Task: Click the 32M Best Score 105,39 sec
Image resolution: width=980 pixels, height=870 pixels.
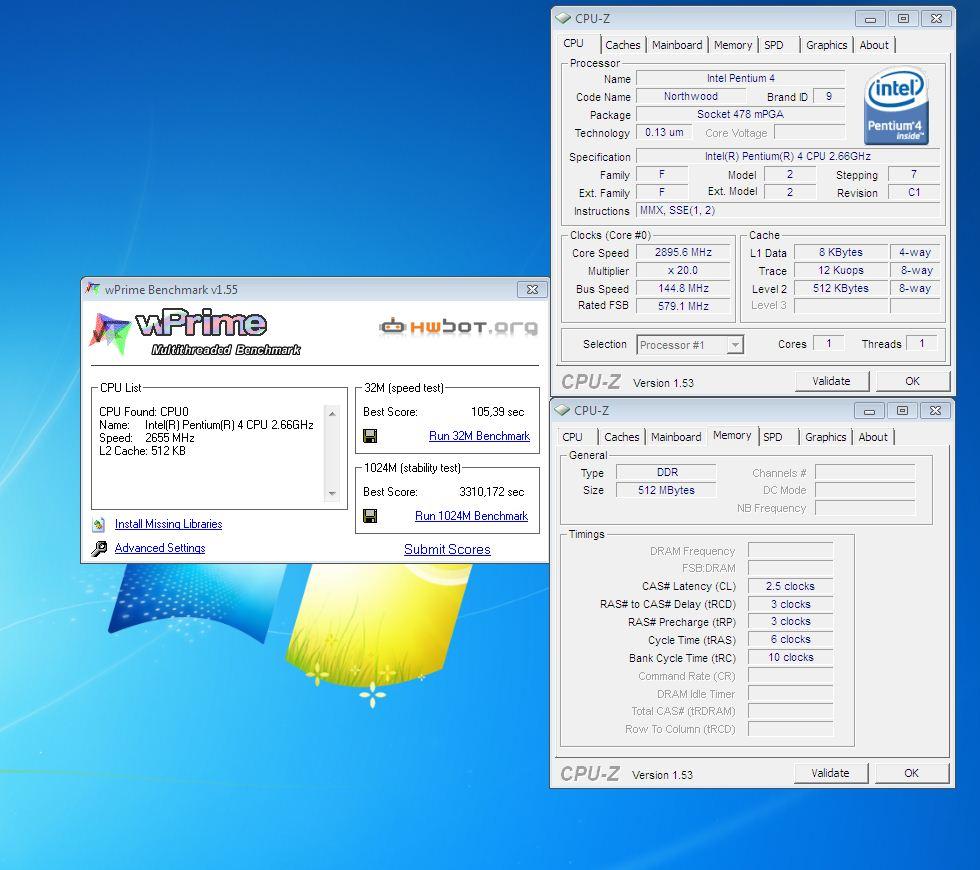Action: [x=498, y=412]
